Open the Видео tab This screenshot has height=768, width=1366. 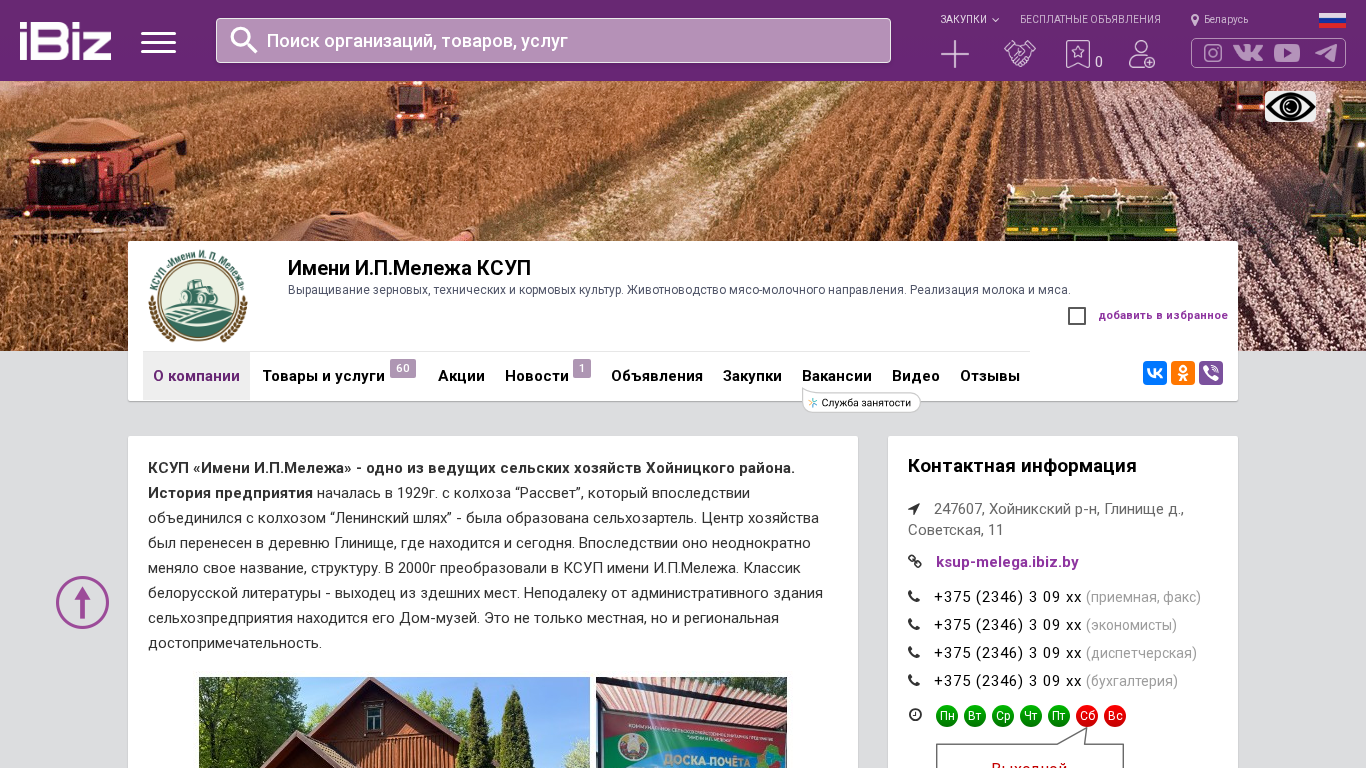coord(916,376)
